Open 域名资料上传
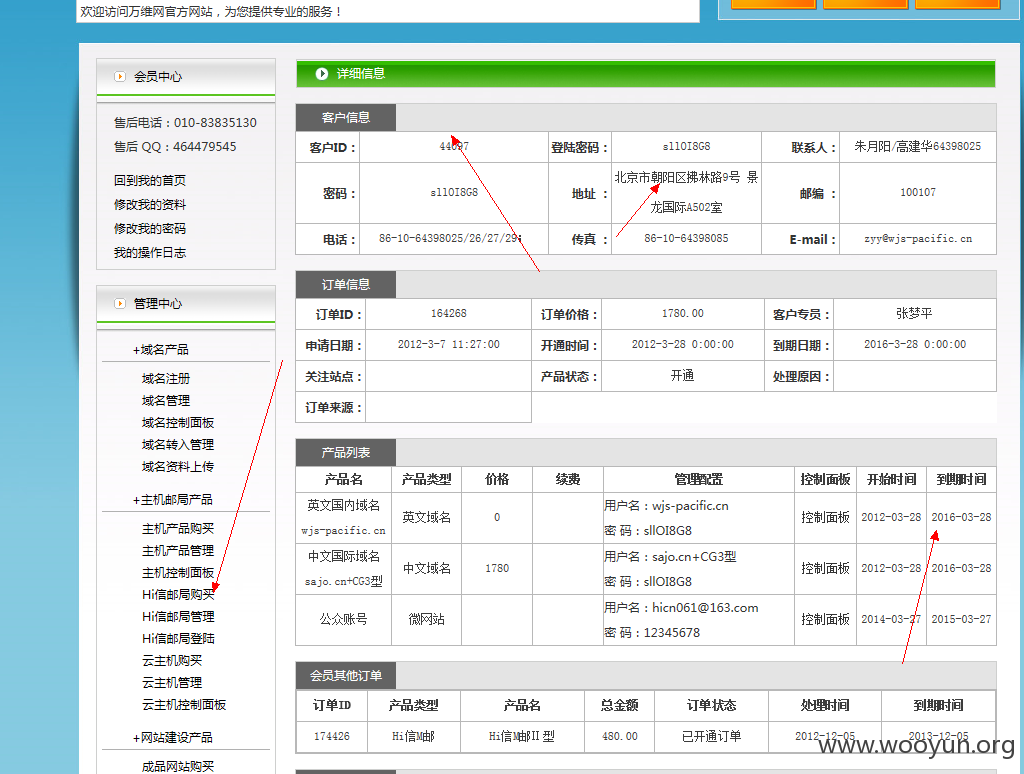The width and height of the screenshot is (1024, 774). click(178, 467)
